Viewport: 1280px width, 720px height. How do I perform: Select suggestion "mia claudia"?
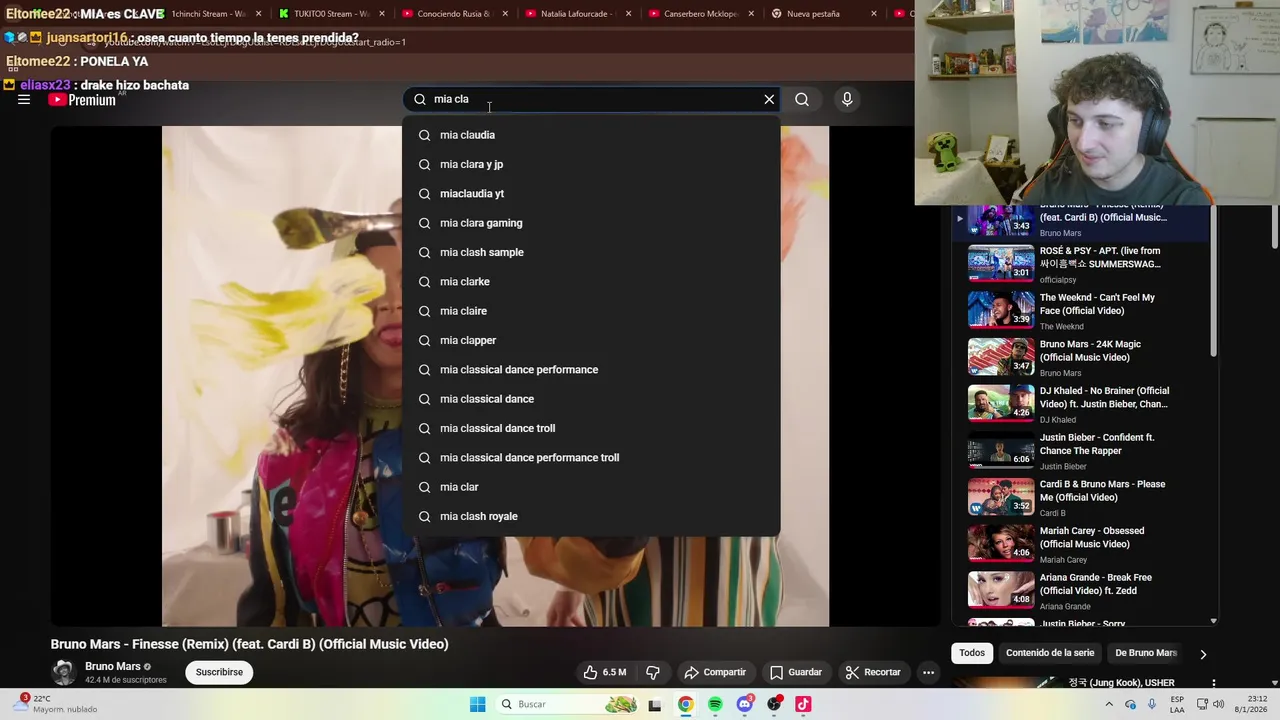pyautogui.click(x=591, y=135)
